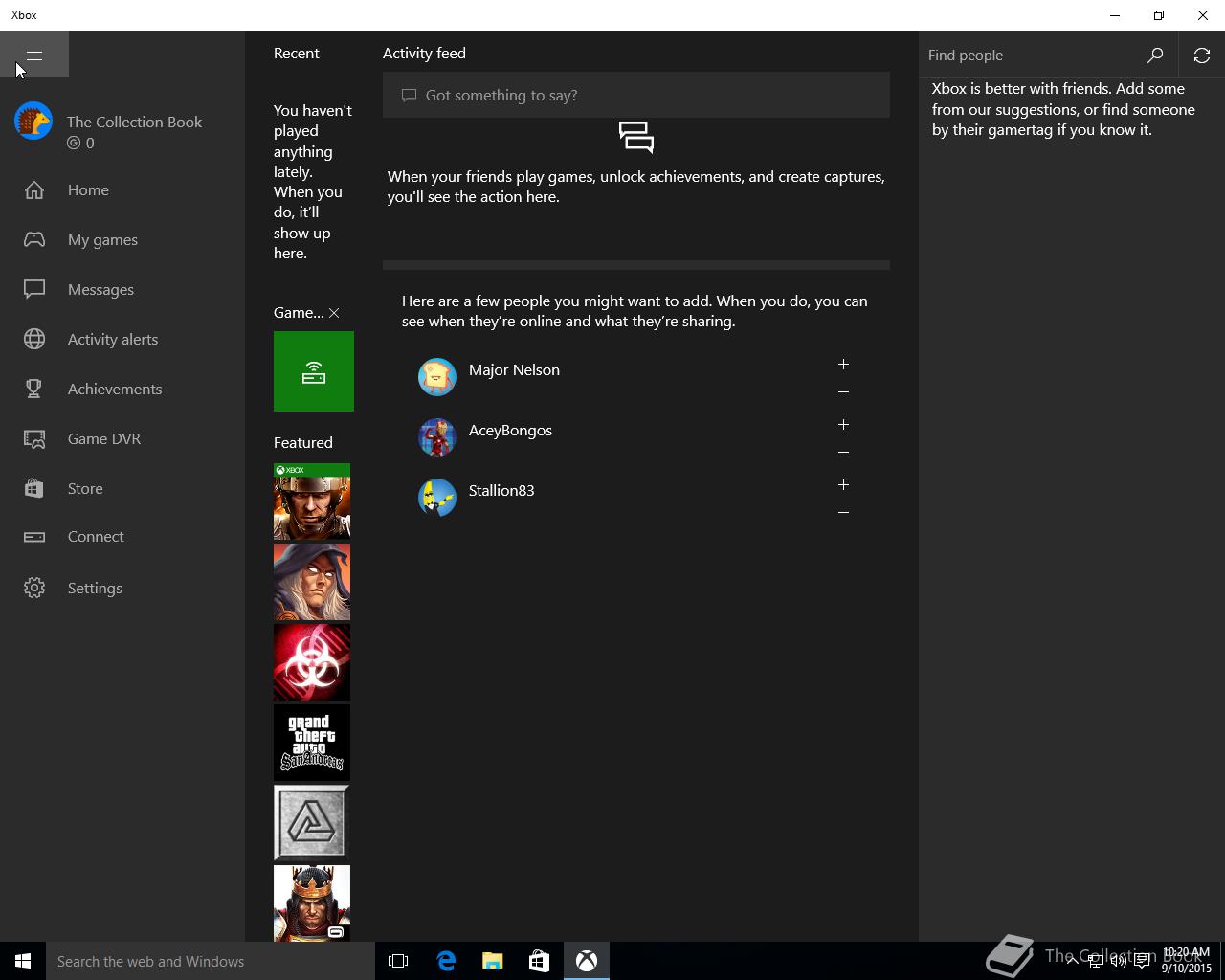Select the Store label in sidebar

coord(85,489)
